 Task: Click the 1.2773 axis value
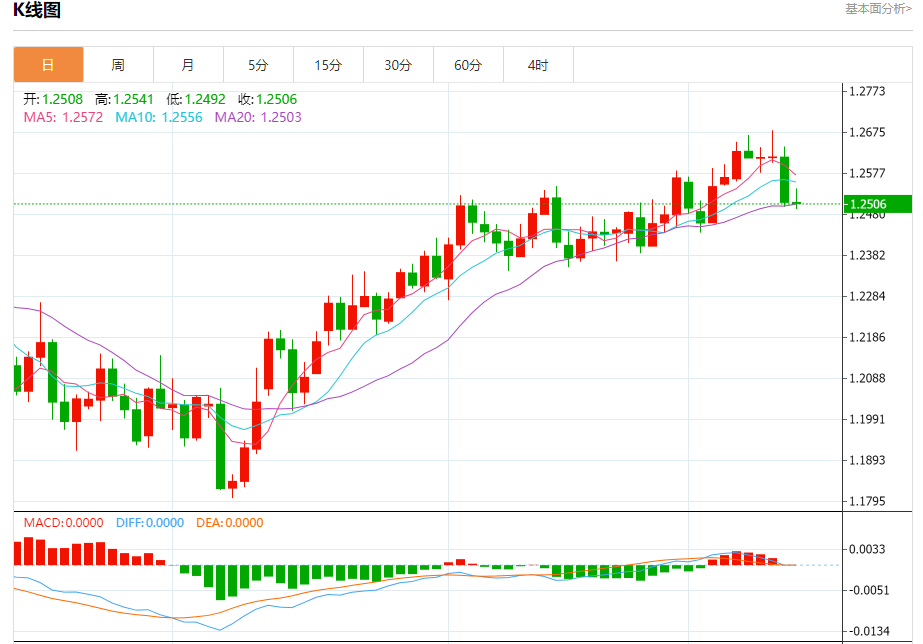click(866, 91)
